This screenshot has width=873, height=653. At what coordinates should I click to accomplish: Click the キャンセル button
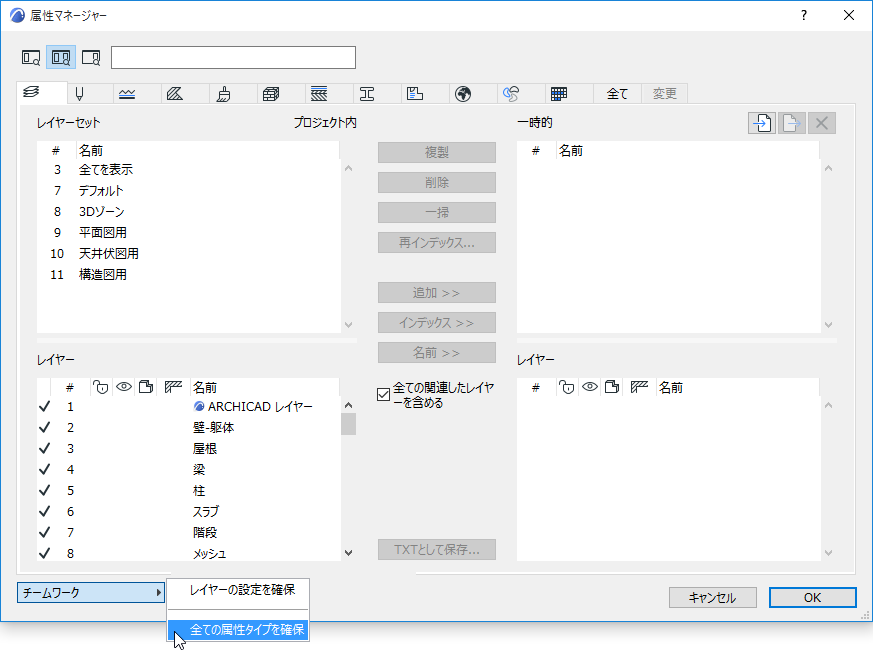tap(713, 598)
